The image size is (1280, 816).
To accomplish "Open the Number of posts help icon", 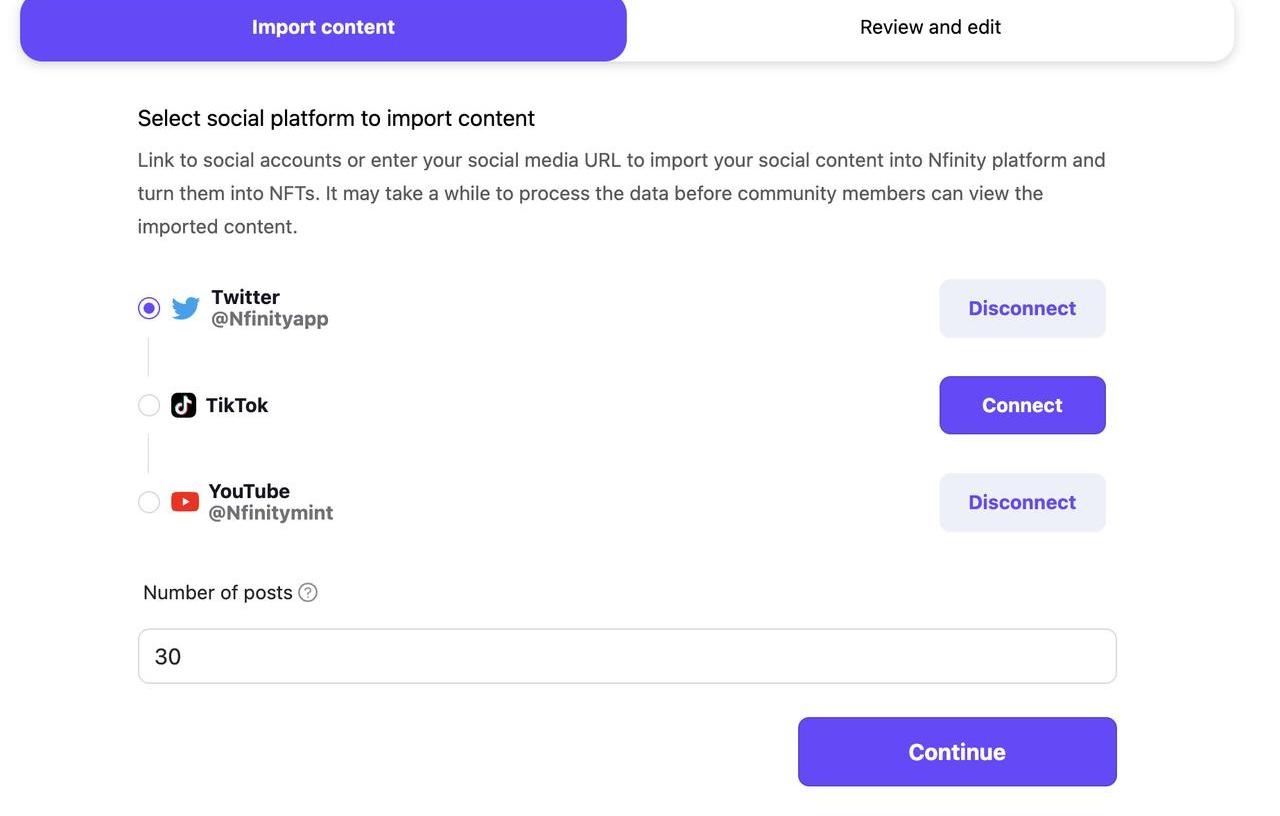I will pos(308,593).
